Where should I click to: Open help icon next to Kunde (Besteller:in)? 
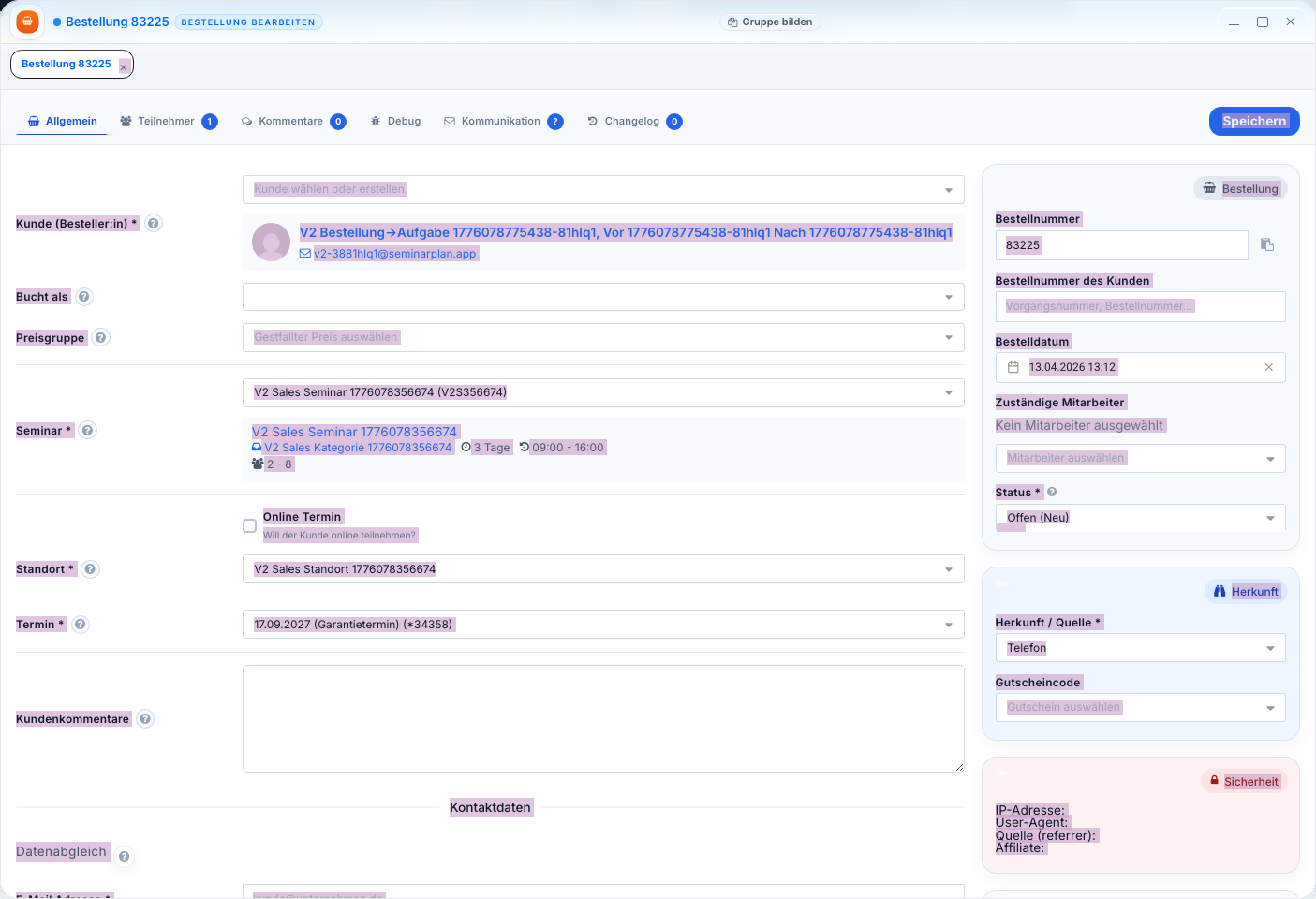click(154, 223)
